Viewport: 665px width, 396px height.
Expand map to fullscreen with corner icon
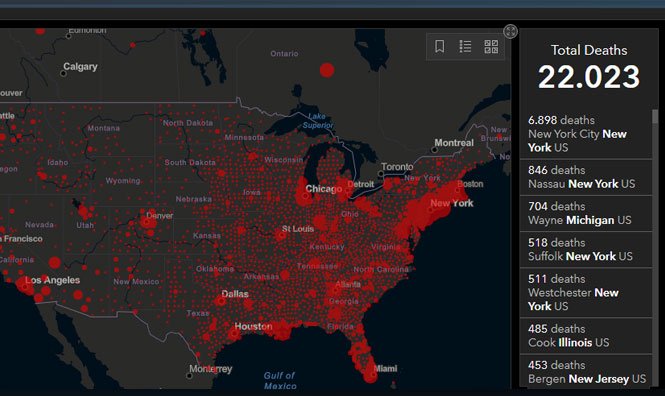click(x=511, y=31)
